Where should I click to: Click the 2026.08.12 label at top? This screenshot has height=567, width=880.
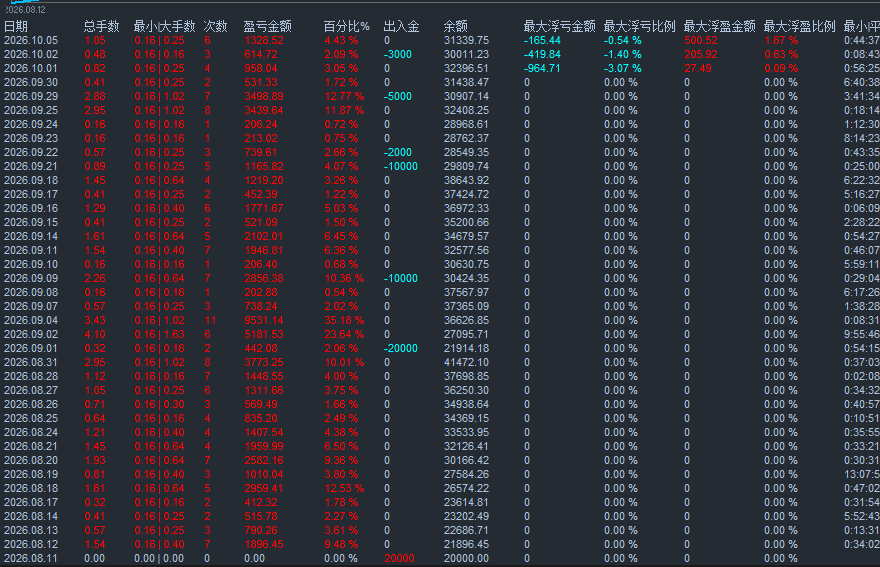click(x=26, y=10)
